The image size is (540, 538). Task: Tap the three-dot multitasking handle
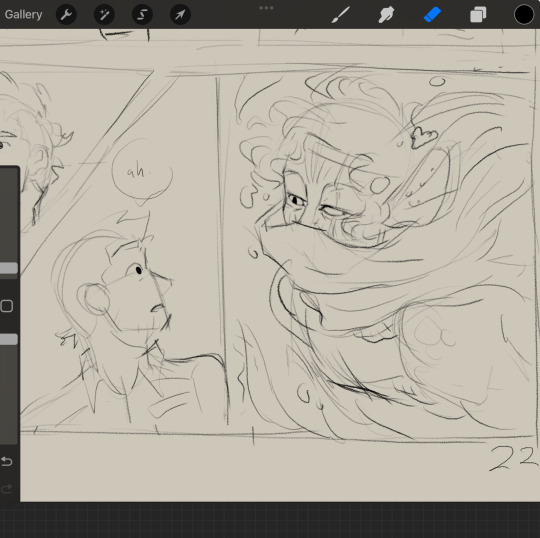[266, 8]
